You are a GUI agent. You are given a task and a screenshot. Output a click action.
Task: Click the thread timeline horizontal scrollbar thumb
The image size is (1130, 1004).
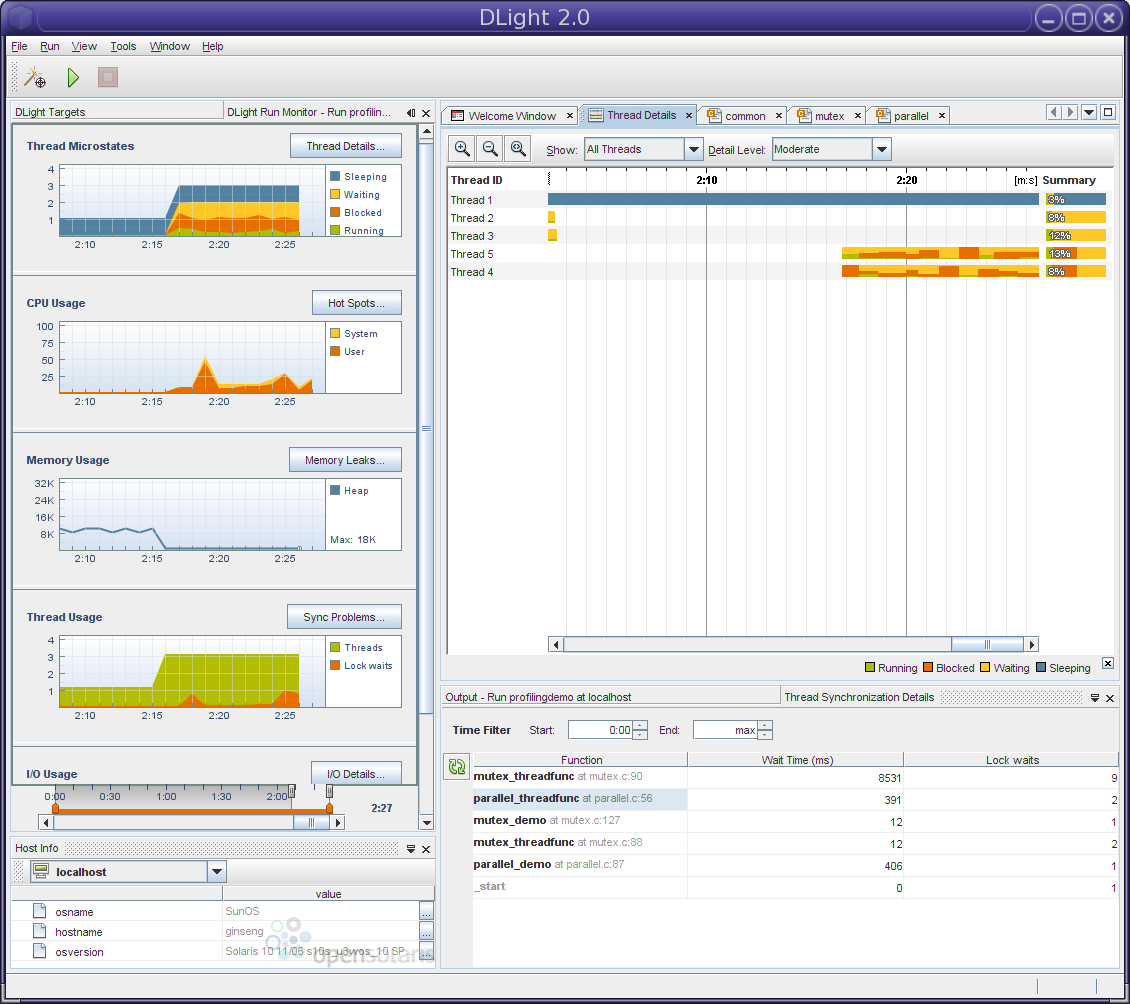pos(987,644)
